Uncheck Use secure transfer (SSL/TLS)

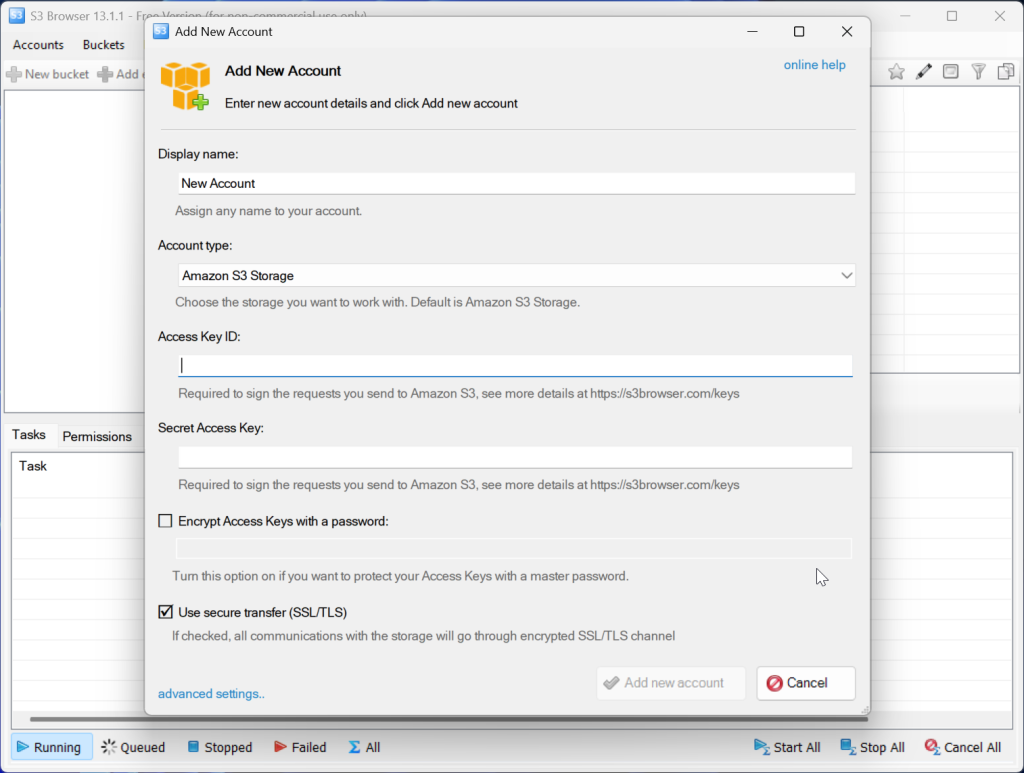[166, 612]
